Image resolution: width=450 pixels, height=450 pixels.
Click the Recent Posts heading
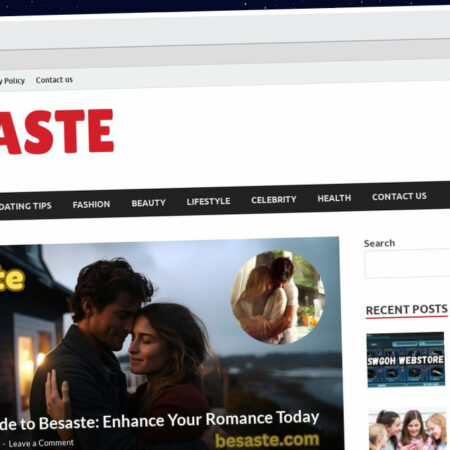[x=407, y=310]
